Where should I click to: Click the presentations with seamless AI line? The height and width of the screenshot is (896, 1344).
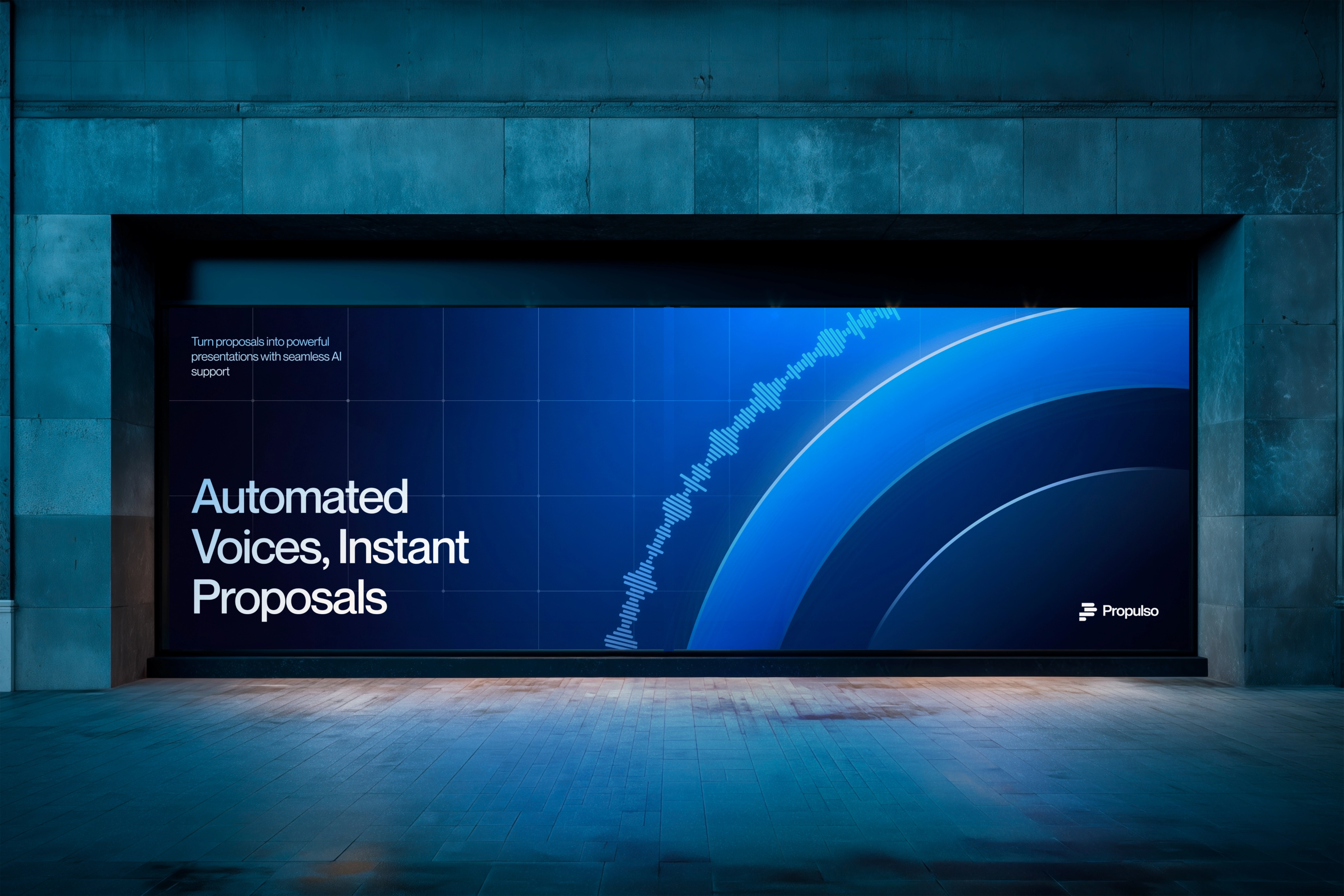click(x=266, y=357)
